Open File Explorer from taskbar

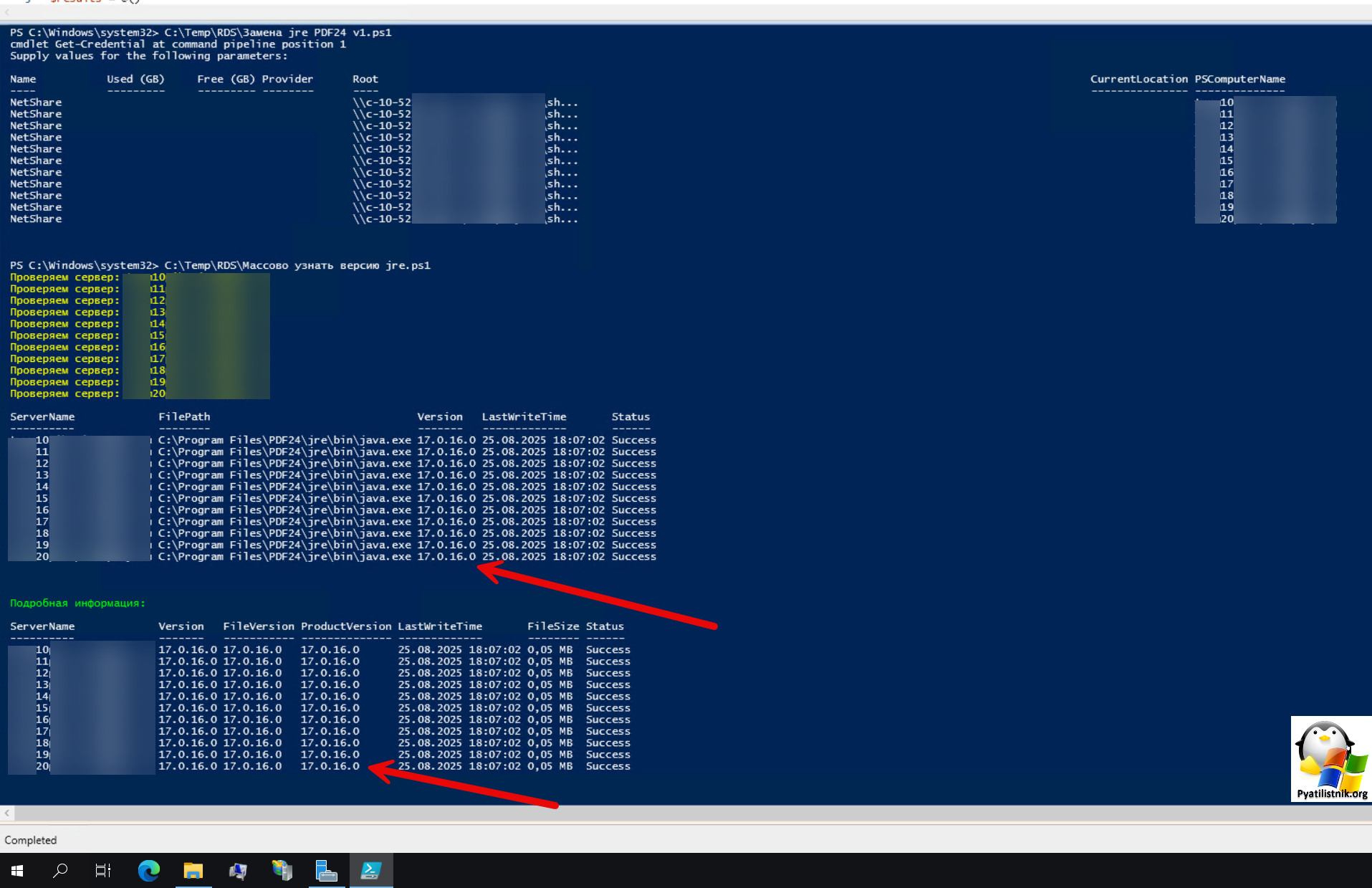(193, 870)
